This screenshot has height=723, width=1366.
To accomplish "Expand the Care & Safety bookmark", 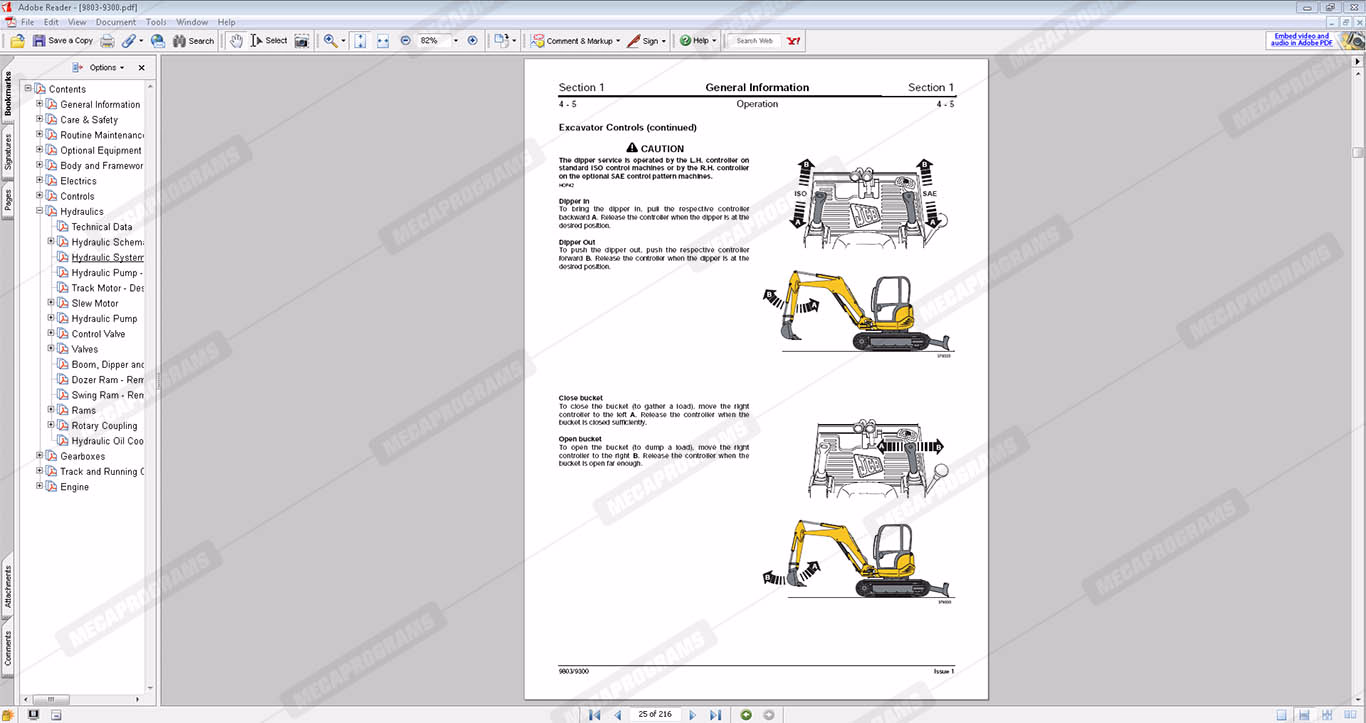I will [39, 119].
